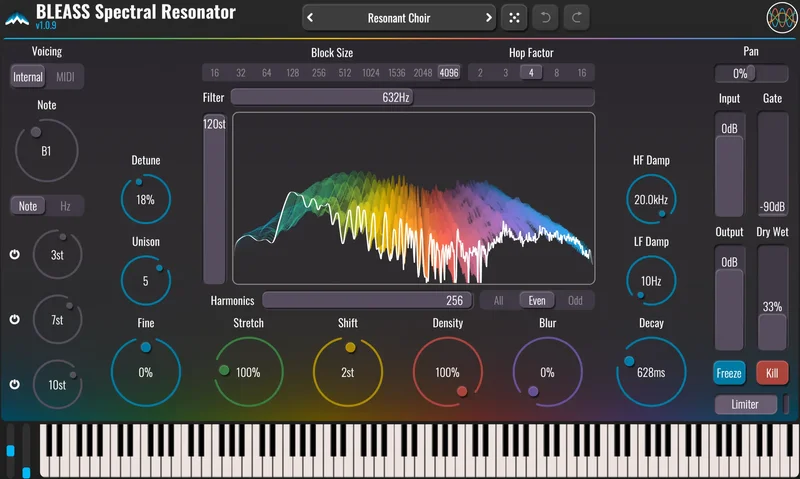Set Block Size to 16

(215, 73)
